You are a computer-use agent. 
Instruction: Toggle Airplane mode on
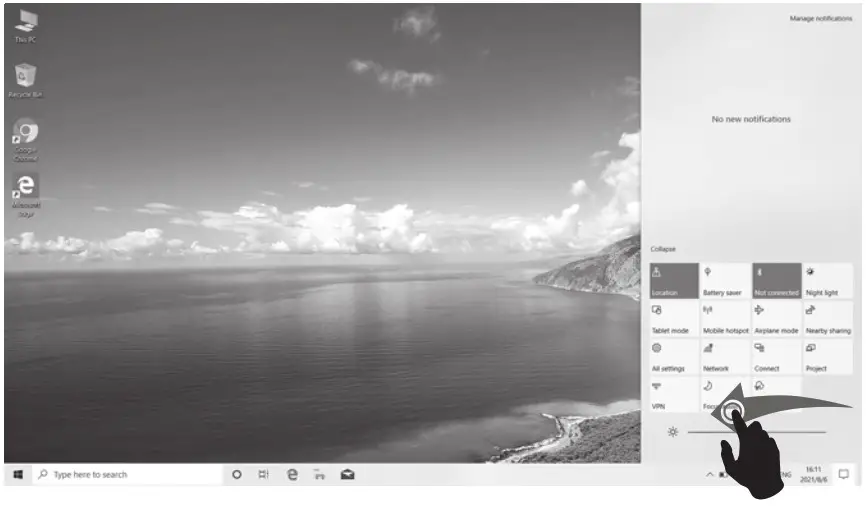tap(777, 319)
